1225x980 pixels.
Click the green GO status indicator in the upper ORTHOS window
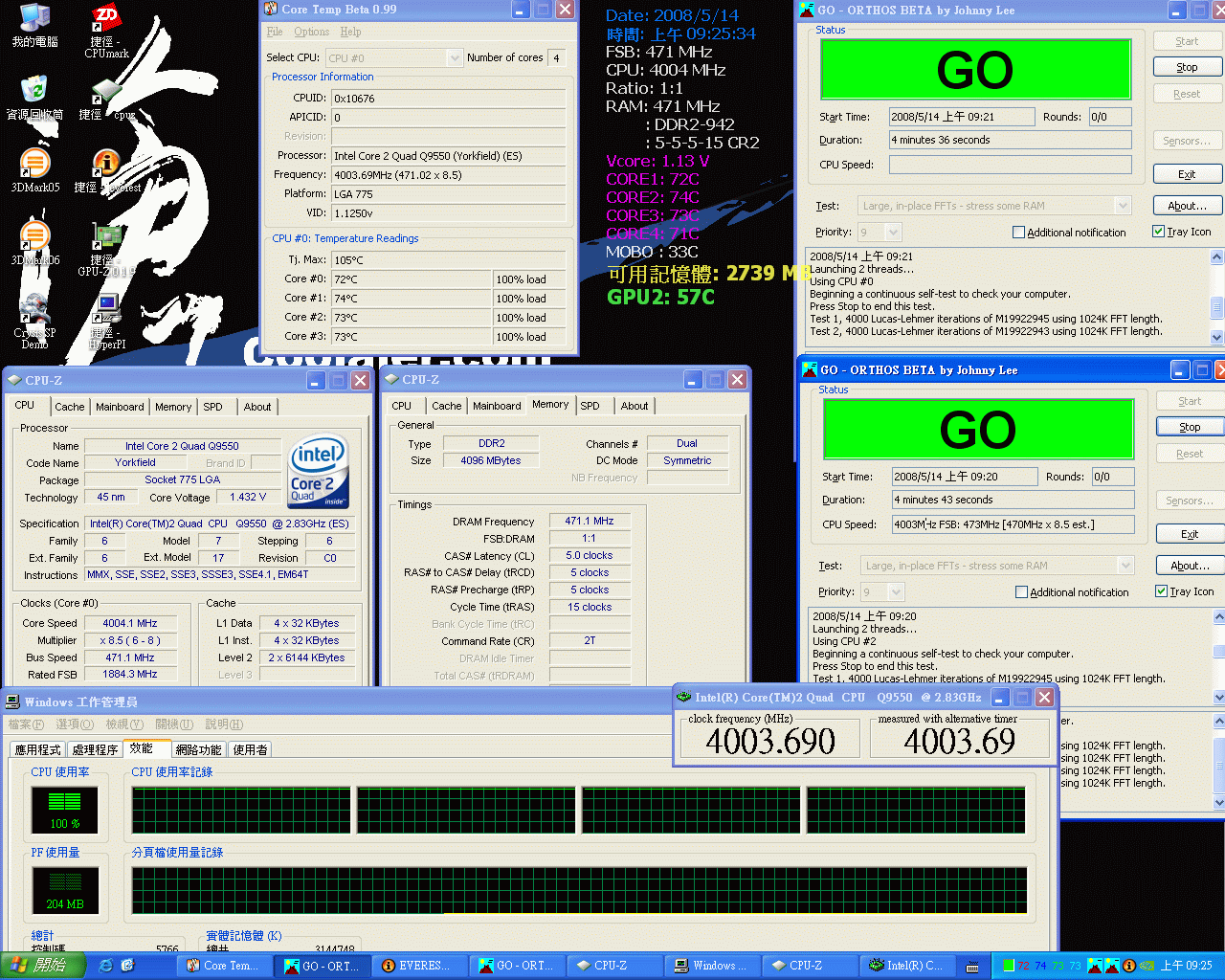click(x=975, y=69)
